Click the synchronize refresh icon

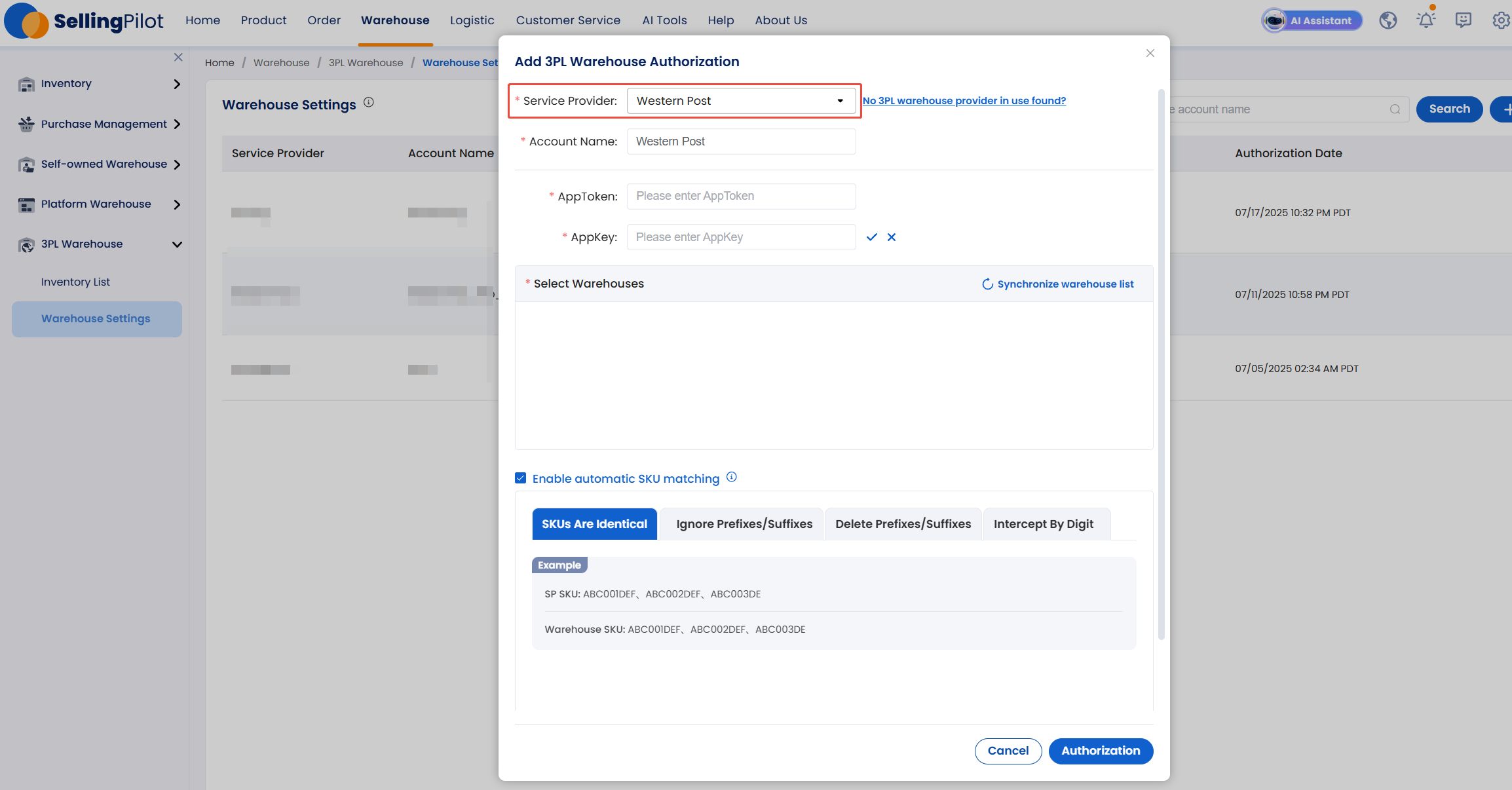[987, 284]
